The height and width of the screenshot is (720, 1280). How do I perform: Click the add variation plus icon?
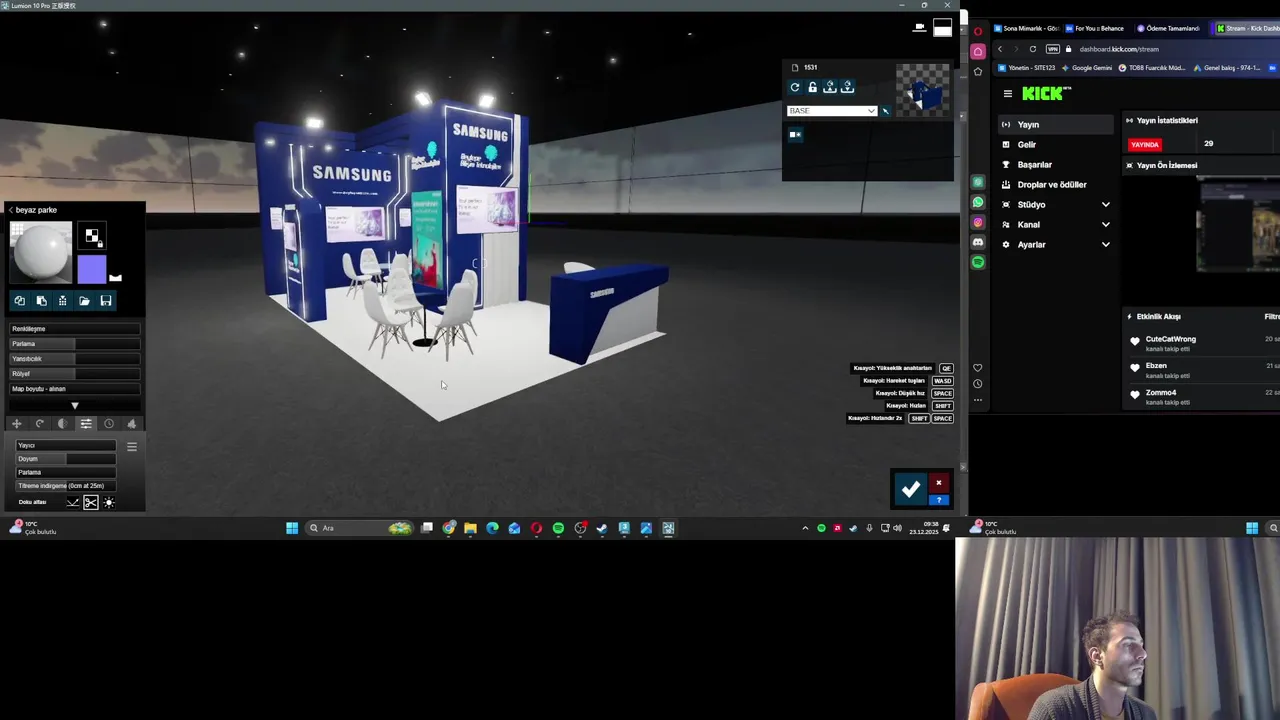(795, 134)
